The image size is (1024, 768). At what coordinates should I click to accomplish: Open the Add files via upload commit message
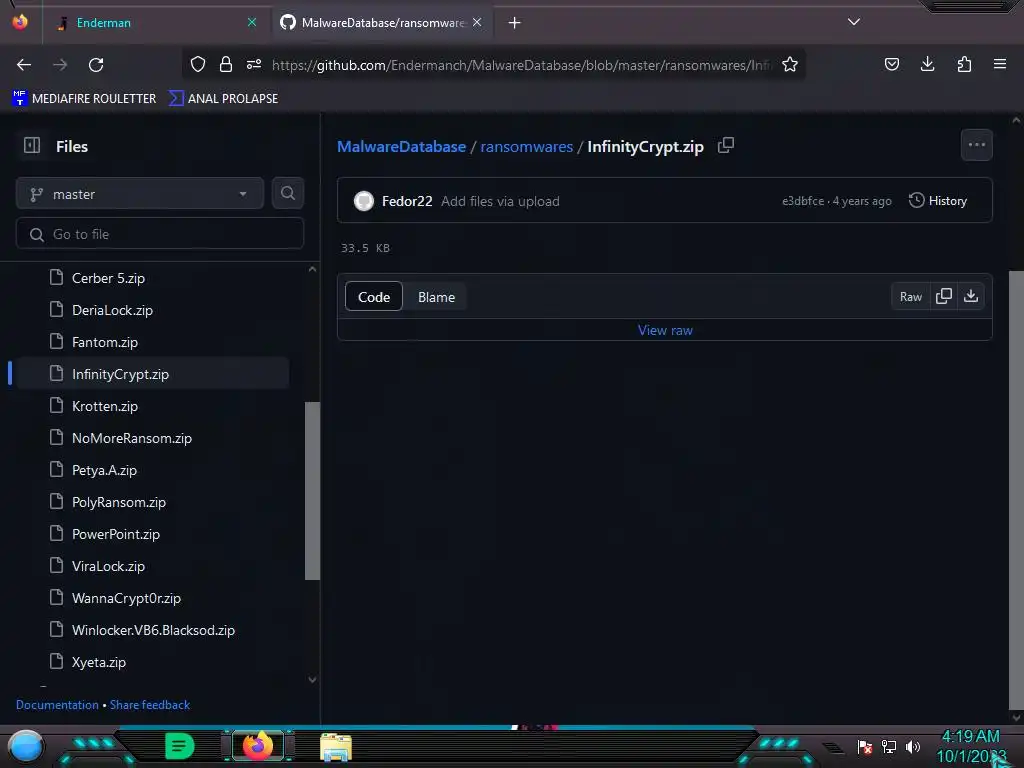pos(500,201)
